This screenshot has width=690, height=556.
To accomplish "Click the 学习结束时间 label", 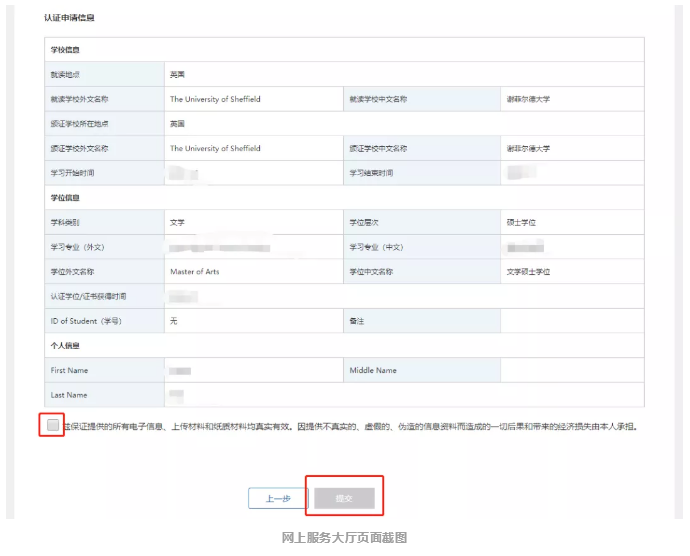I will coord(371,173).
